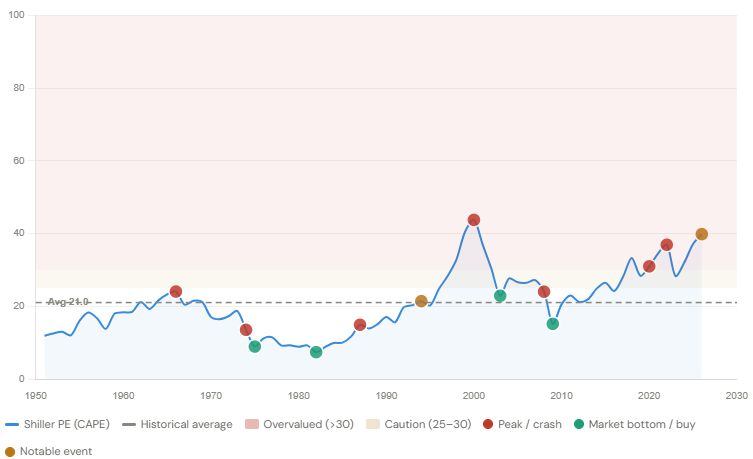
Task: Click the green bottom marker near 1975
Action: coord(255,347)
